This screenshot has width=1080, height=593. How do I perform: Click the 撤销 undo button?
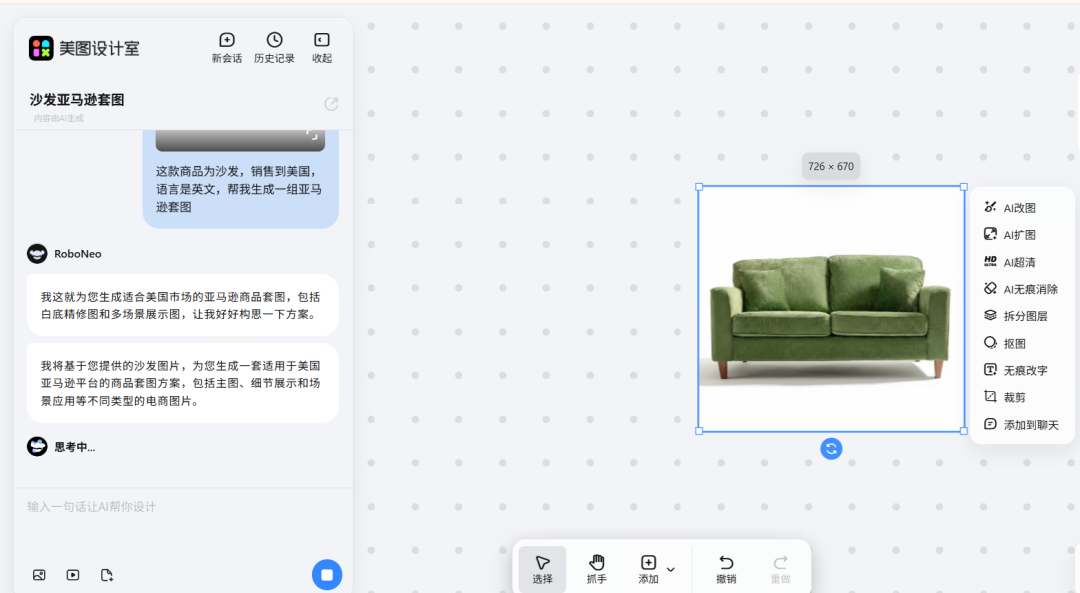727,565
